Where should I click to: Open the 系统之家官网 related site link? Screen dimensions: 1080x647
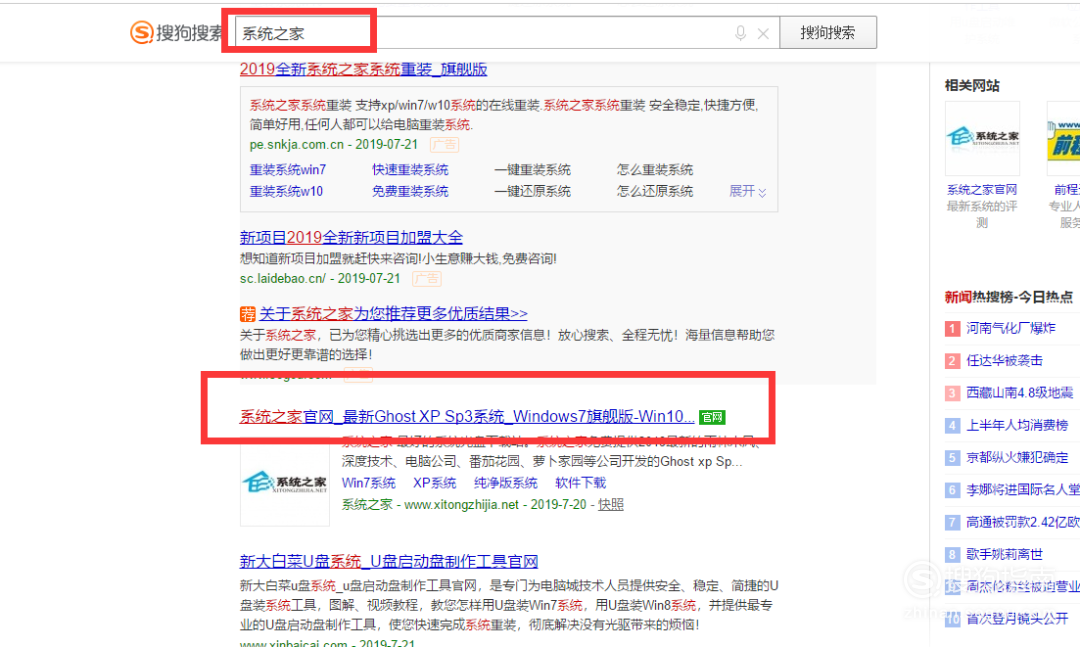pos(982,189)
